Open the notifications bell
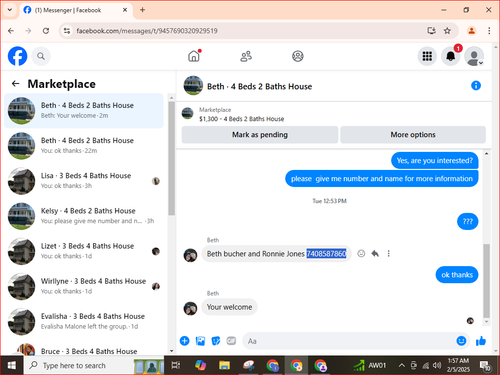 point(450,56)
